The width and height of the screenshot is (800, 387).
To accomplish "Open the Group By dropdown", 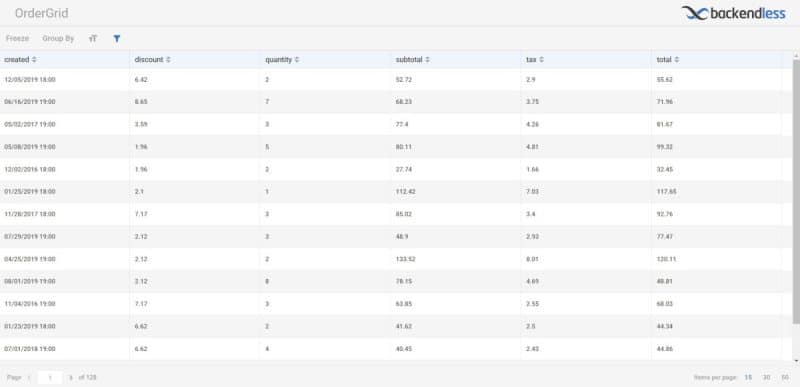I will tap(58, 38).
